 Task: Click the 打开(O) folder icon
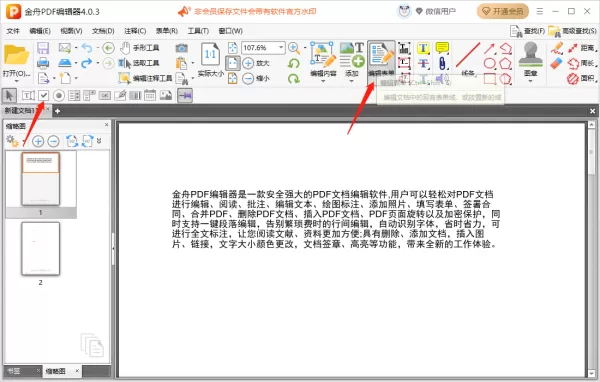16,56
